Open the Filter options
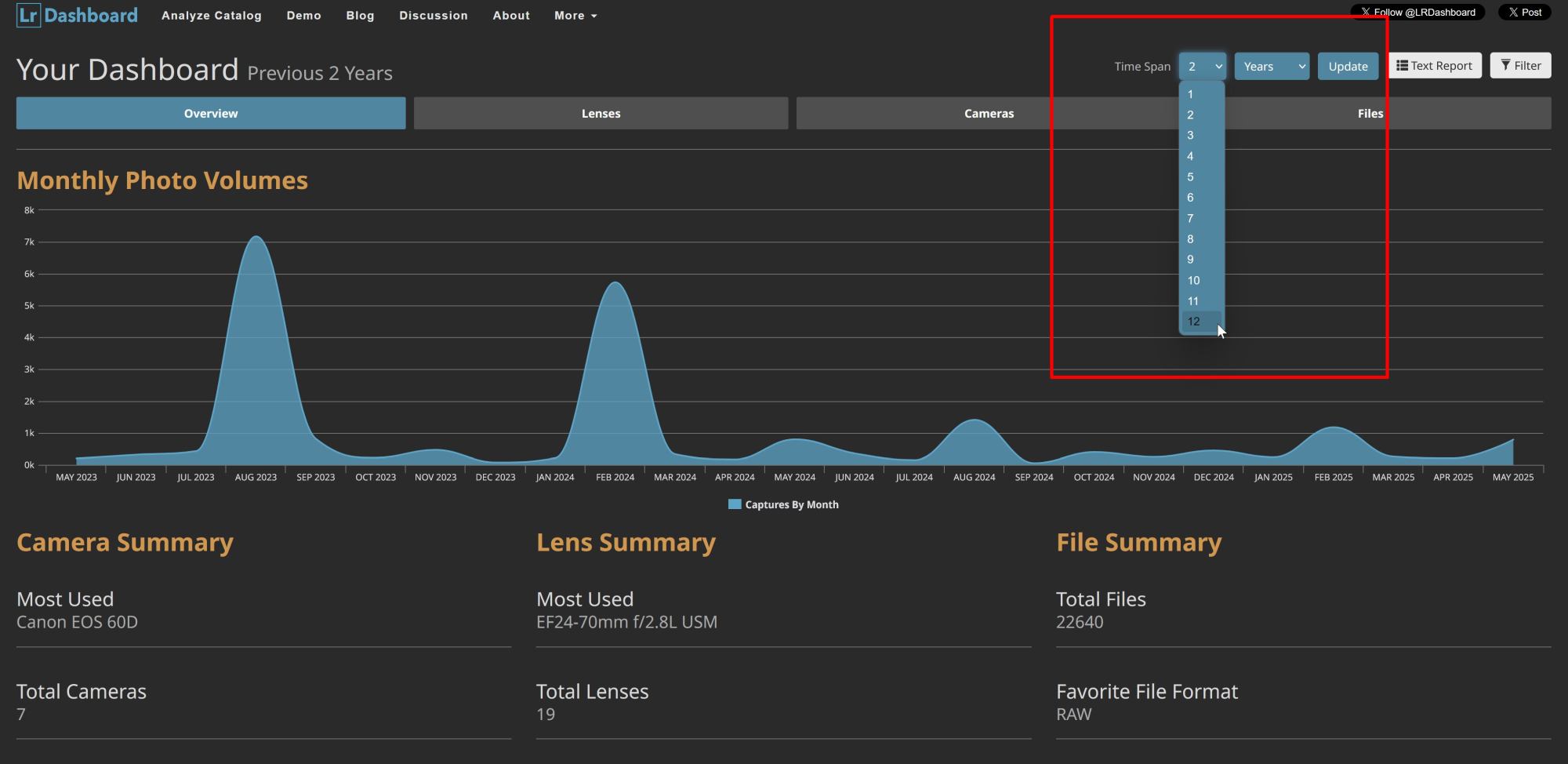Viewport: 1568px width, 764px height. tap(1520, 66)
